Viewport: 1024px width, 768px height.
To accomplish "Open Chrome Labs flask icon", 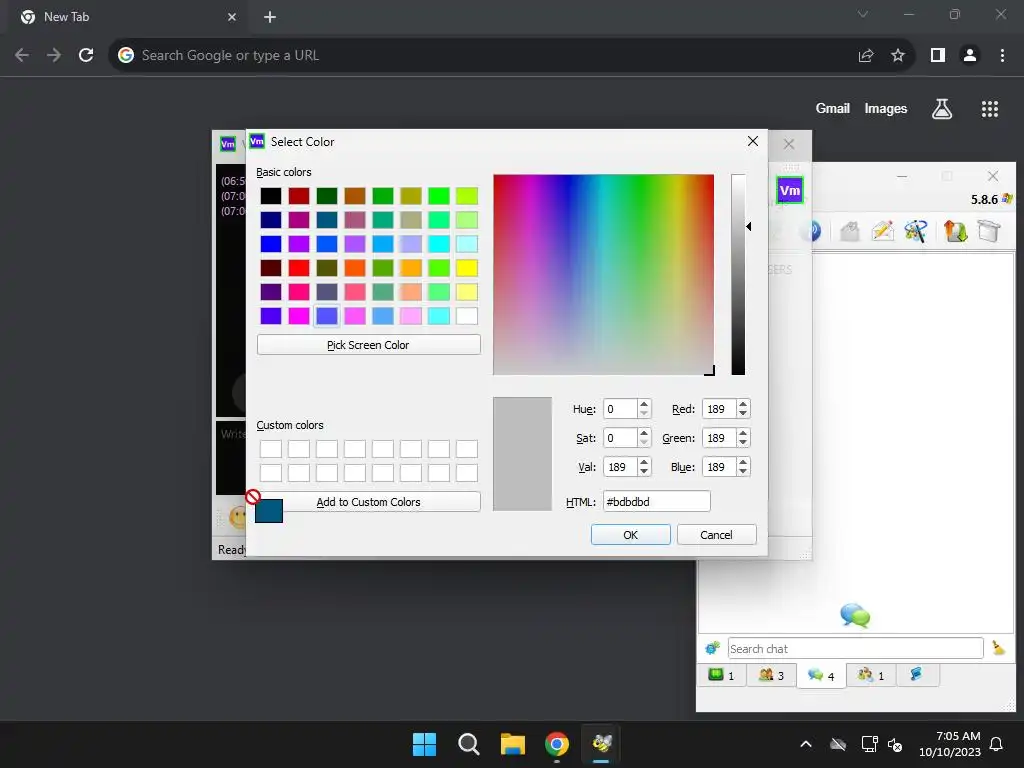I will point(941,109).
